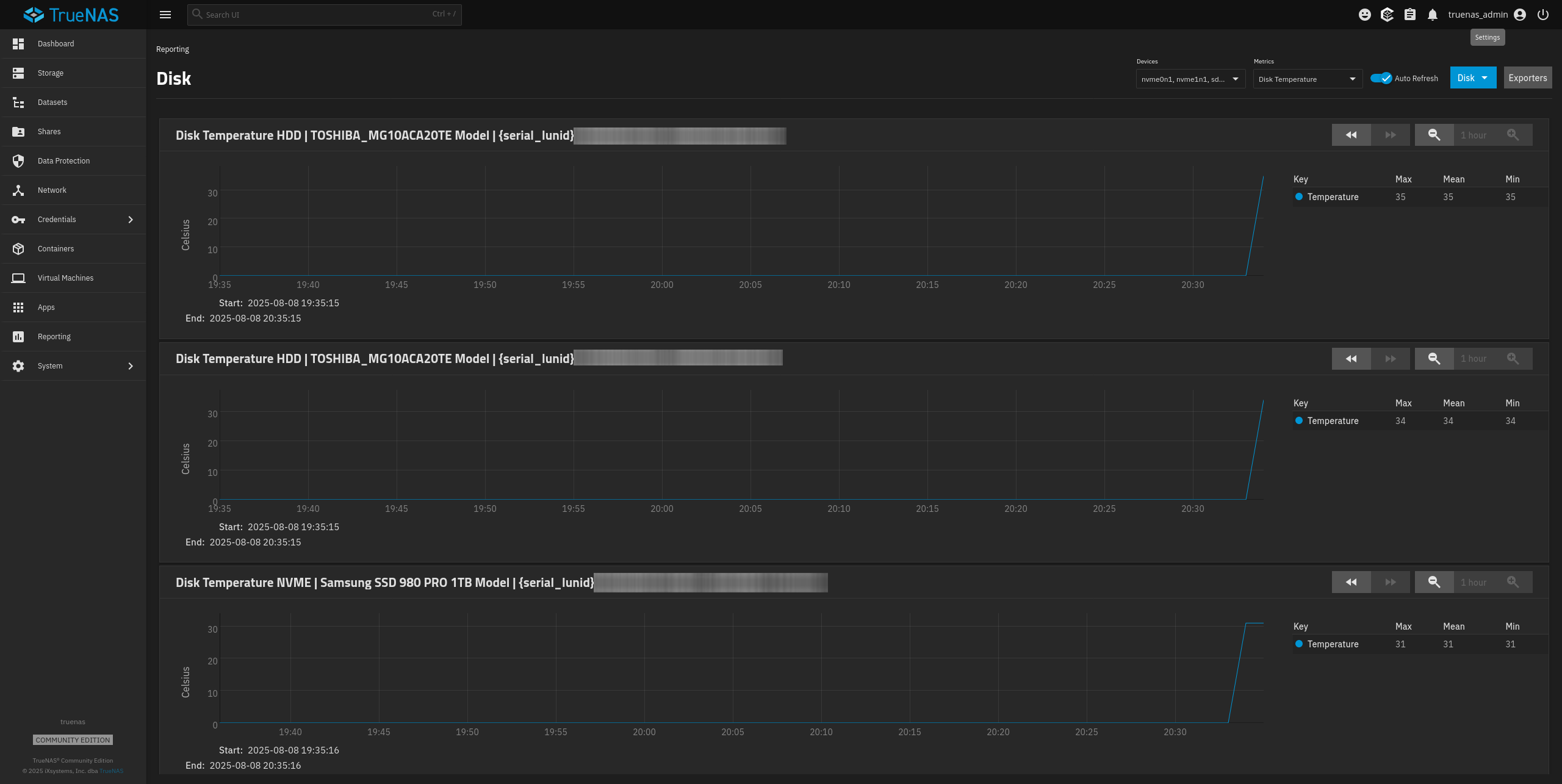Image resolution: width=1562 pixels, height=784 pixels.
Task: Go to Datasets in sidebar
Action: (x=73, y=102)
